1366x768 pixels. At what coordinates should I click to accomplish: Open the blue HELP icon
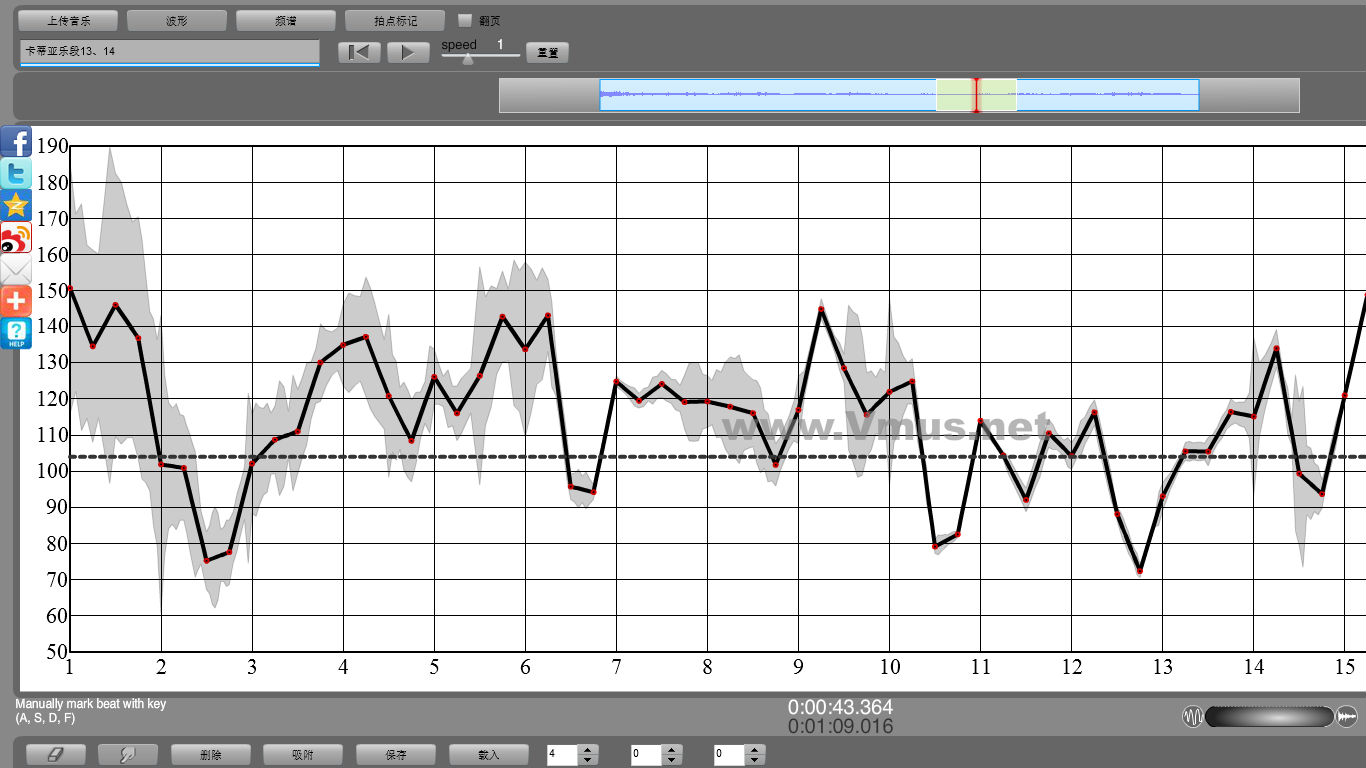[16, 333]
